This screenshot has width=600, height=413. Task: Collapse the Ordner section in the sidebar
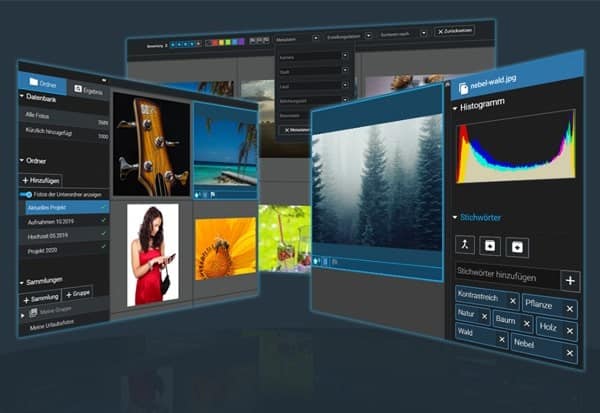[x=22, y=160]
